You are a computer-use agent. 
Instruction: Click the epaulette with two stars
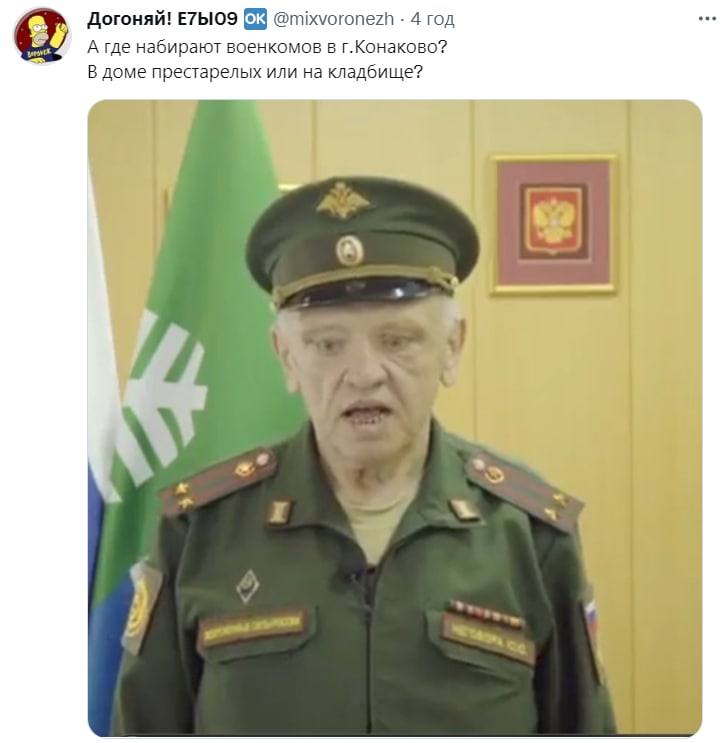(x=218, y=481)
